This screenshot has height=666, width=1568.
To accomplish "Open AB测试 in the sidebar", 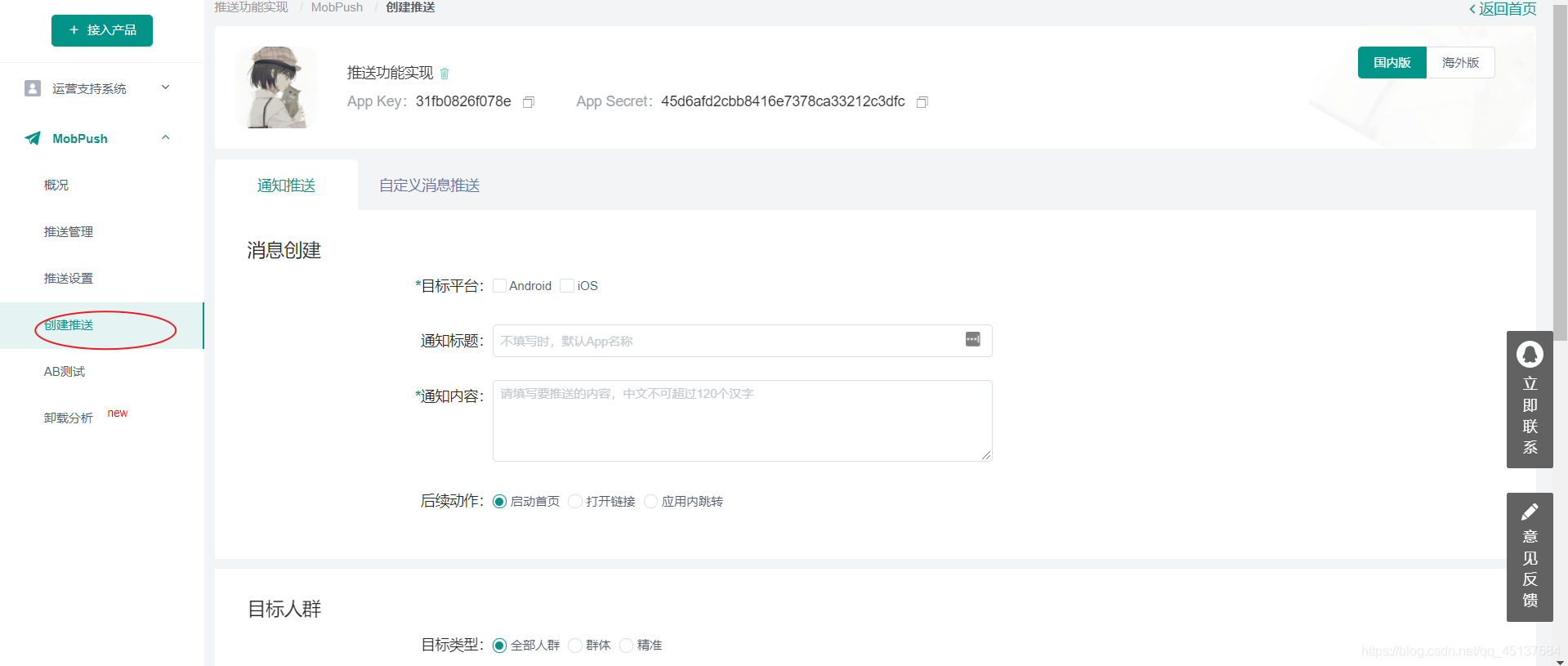I will [65, 372].
